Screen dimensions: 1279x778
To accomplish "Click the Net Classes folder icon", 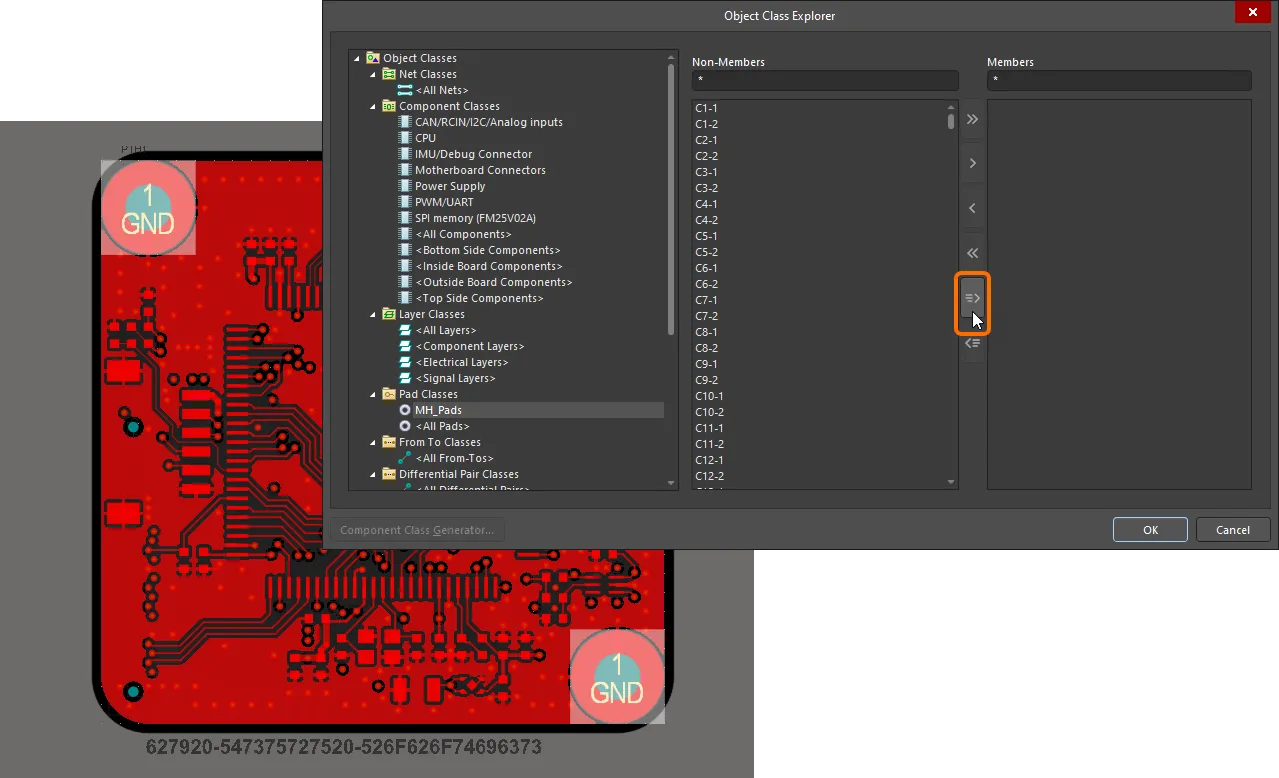I will (x=389, y=74).
